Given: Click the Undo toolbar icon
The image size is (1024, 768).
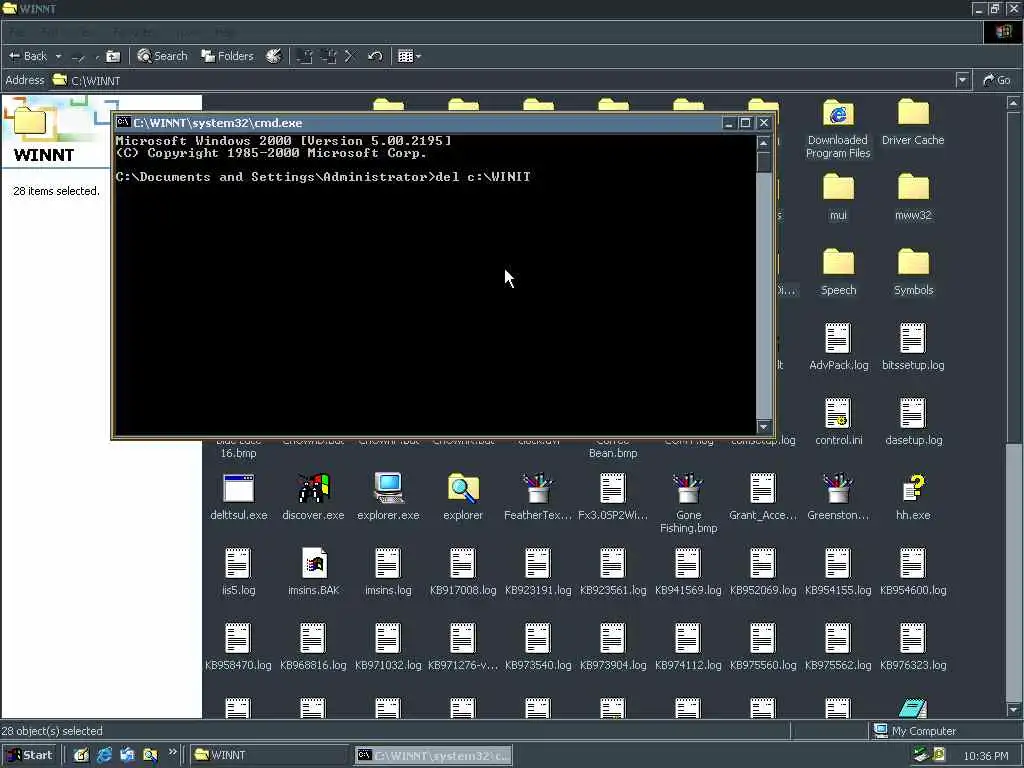Looking at the screenshot, I should click(x=375, y=56).
